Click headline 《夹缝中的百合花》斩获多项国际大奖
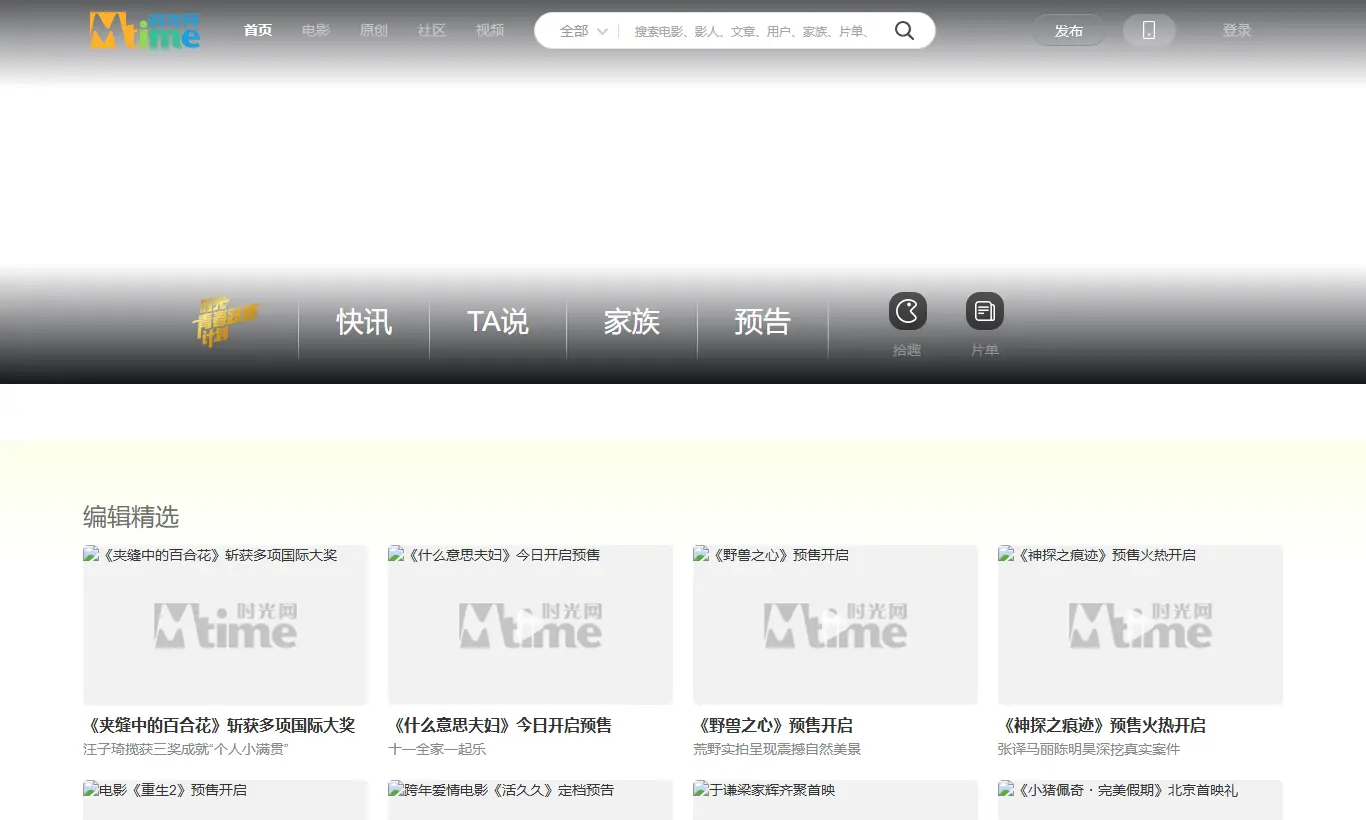The width and height of the screenshot is (1366, 820). (x=219, y=725)
